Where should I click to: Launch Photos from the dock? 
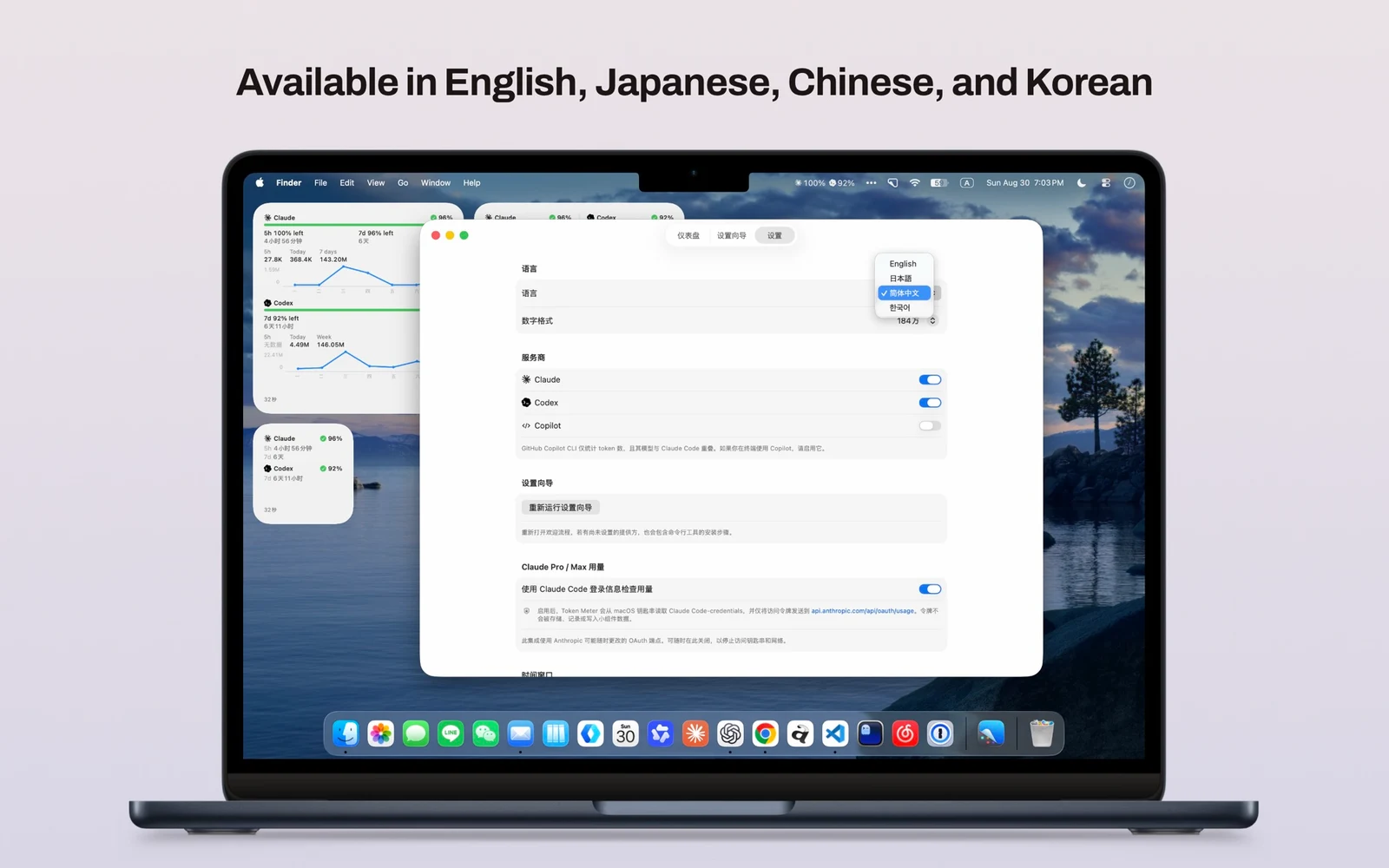[x=380, y=733]
